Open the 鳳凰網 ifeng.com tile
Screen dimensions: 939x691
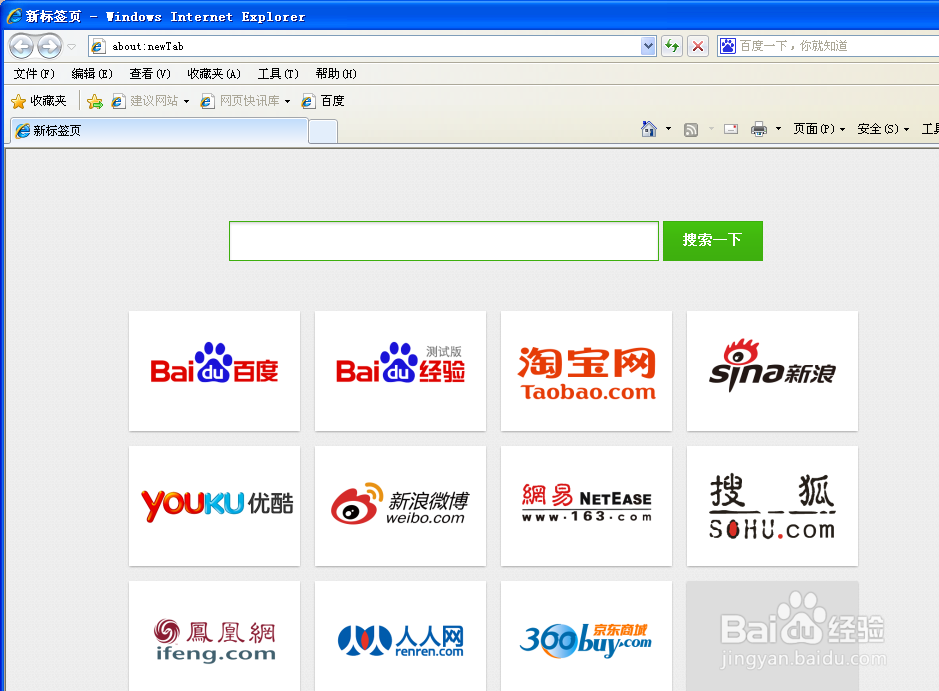214,636
